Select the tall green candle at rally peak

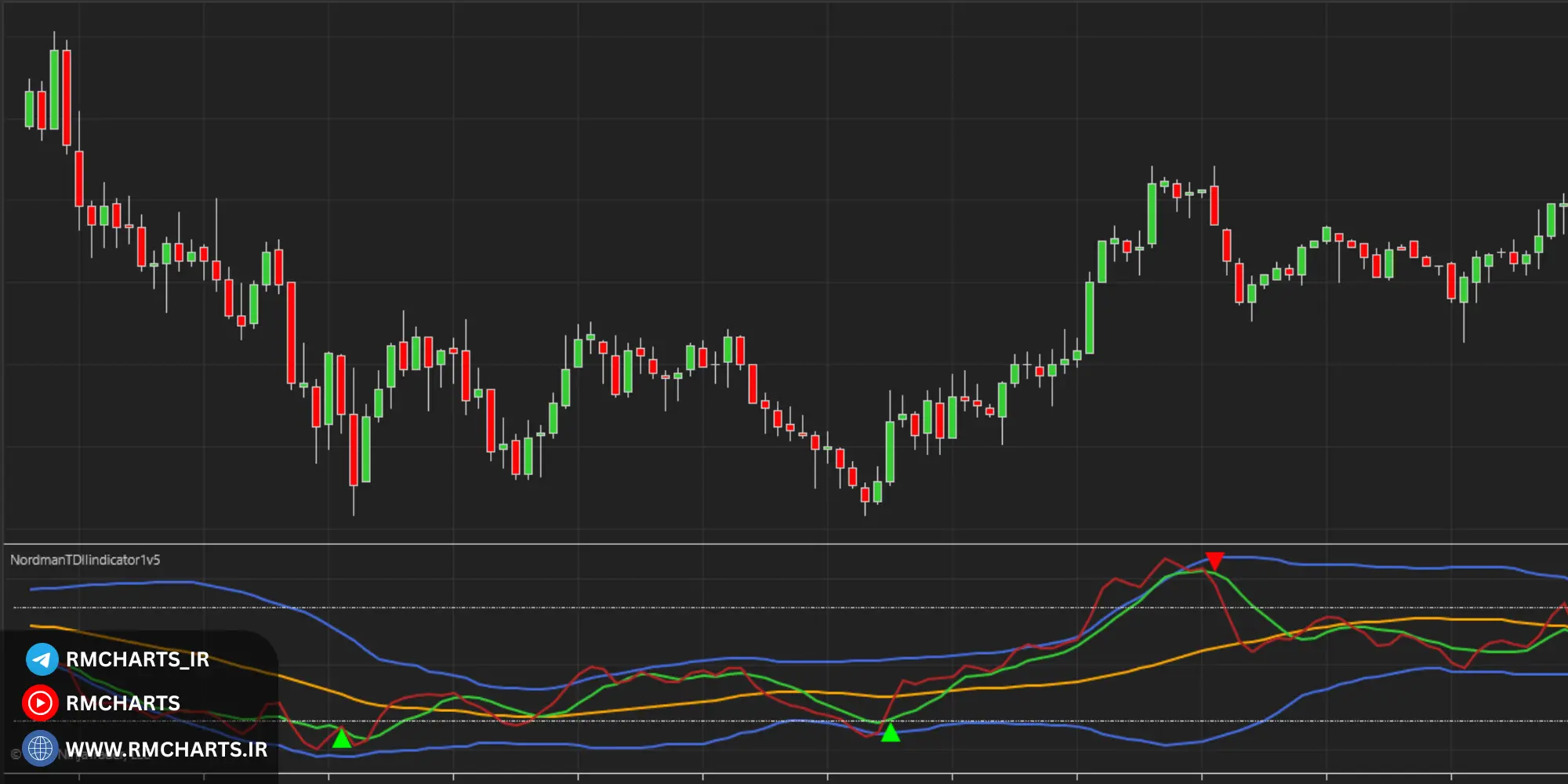[x=1152, y=213]
